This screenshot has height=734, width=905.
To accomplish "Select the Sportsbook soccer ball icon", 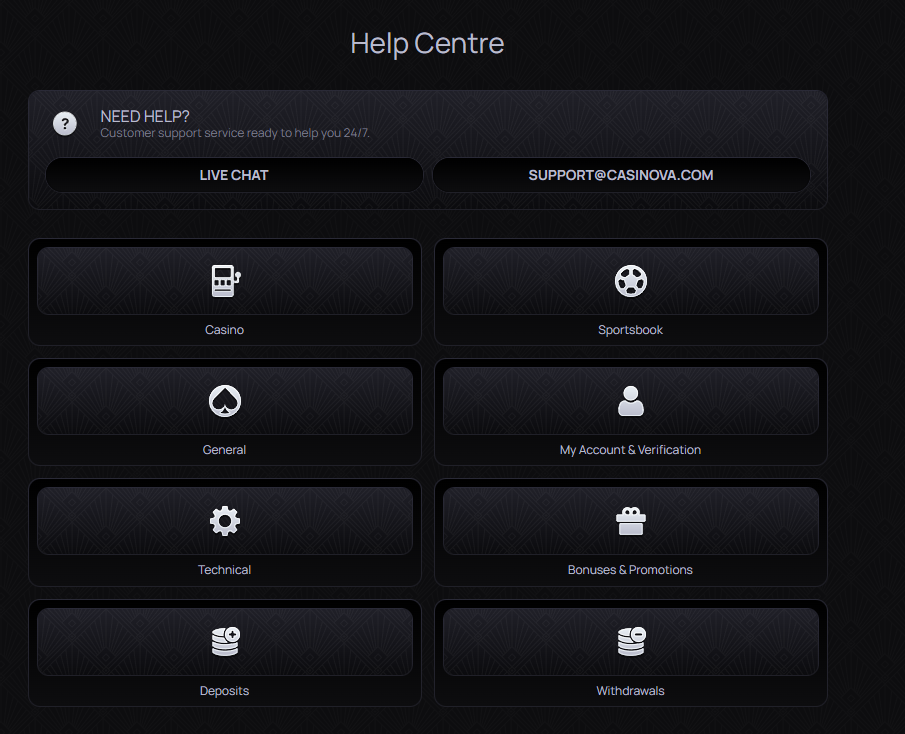I will pos(630,281).
